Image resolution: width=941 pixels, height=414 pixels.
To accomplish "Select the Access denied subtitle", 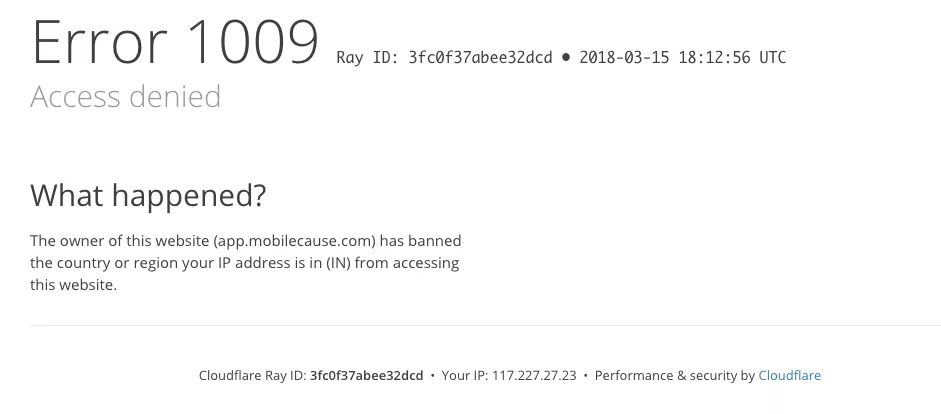I will coord(125,97).
